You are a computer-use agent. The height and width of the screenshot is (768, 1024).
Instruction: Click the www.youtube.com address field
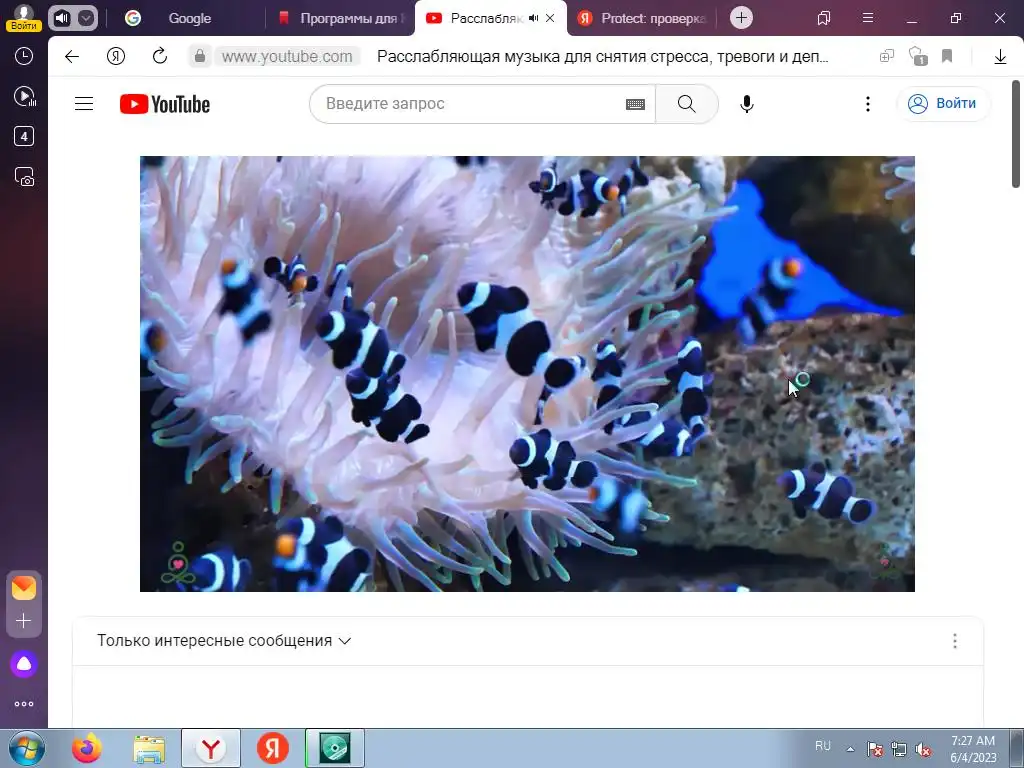point(287,57)
